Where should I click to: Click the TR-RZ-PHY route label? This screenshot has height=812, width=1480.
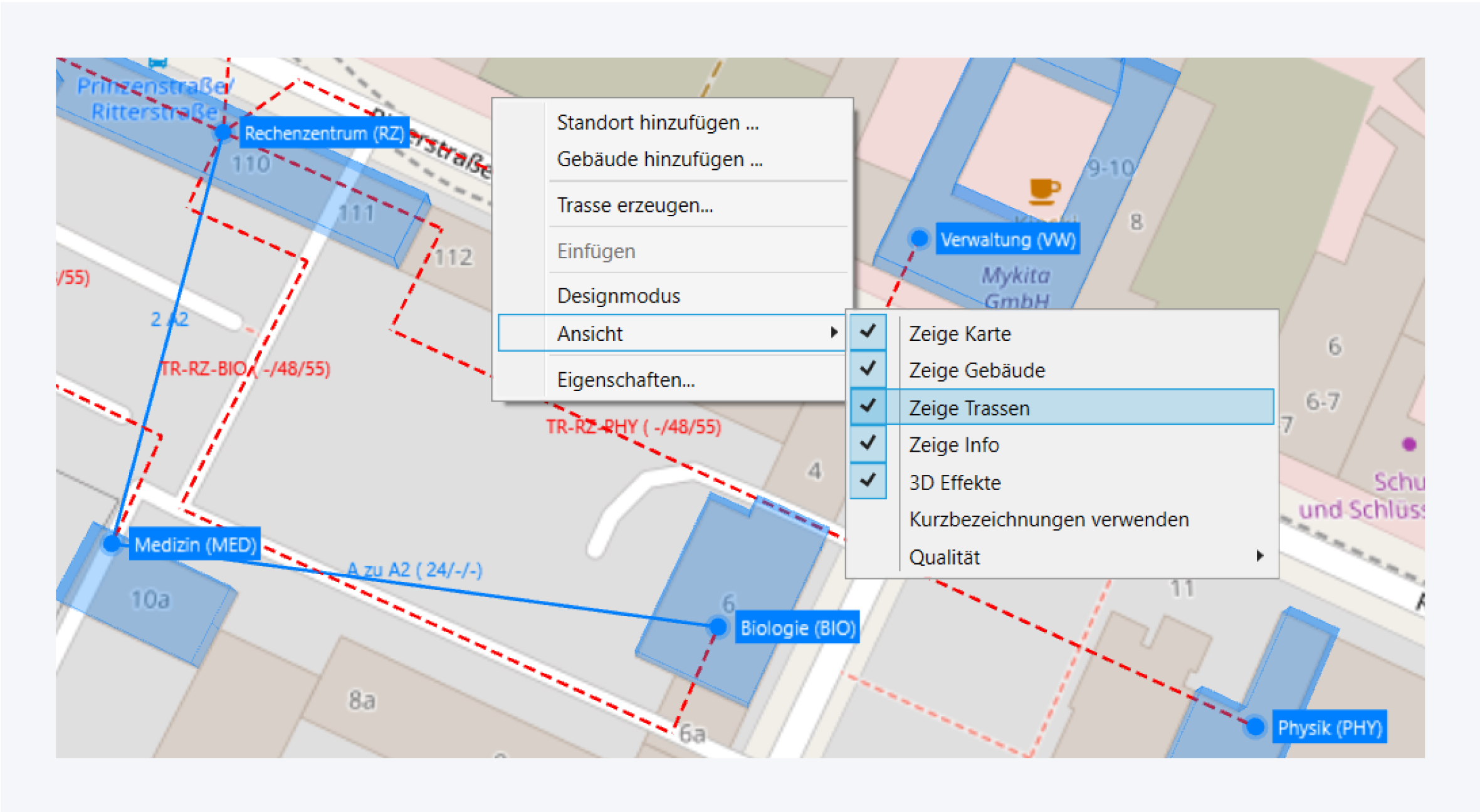633,427
